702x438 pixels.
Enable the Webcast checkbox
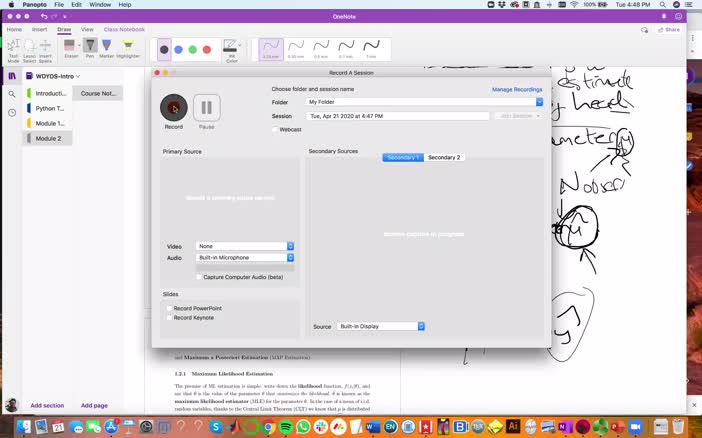(x=275, y=129)
